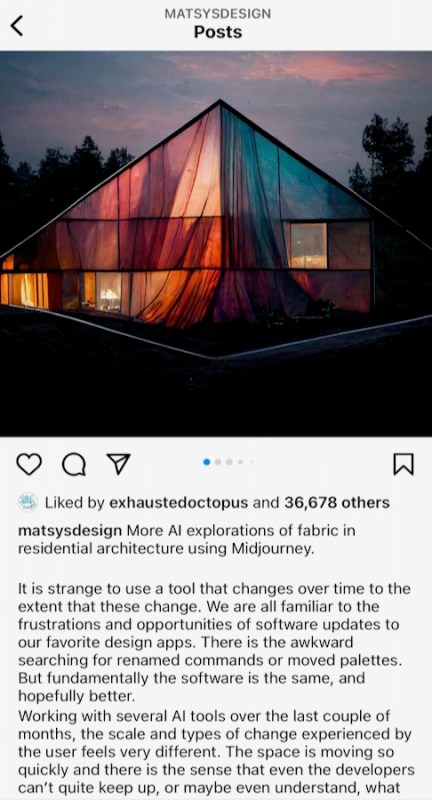The width and height of the screenshot is (432, 800).
Task: Open exhaustedoctopus profile from likes line
Action: click(x=179, y=503)
